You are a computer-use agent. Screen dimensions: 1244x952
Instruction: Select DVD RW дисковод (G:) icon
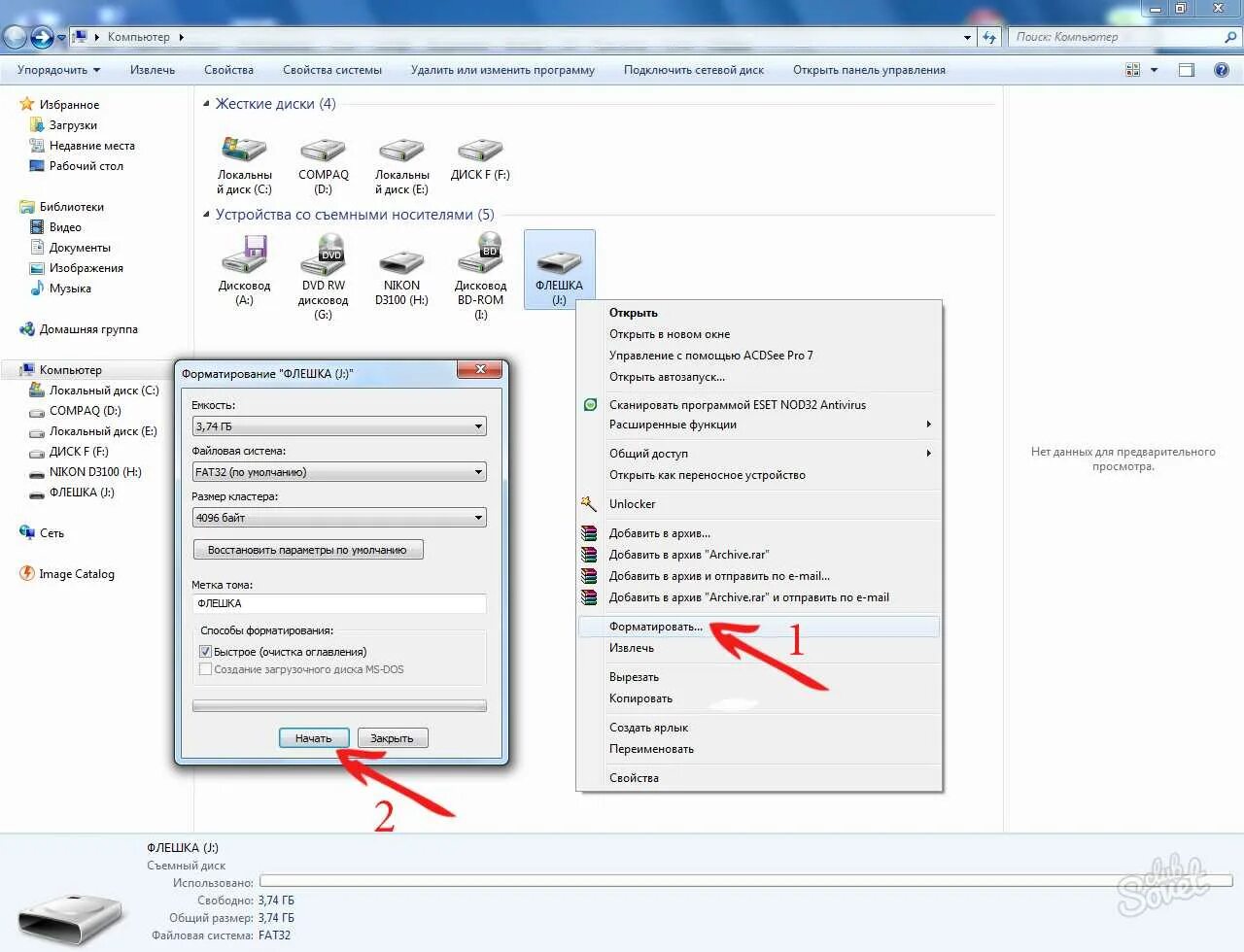323,254
